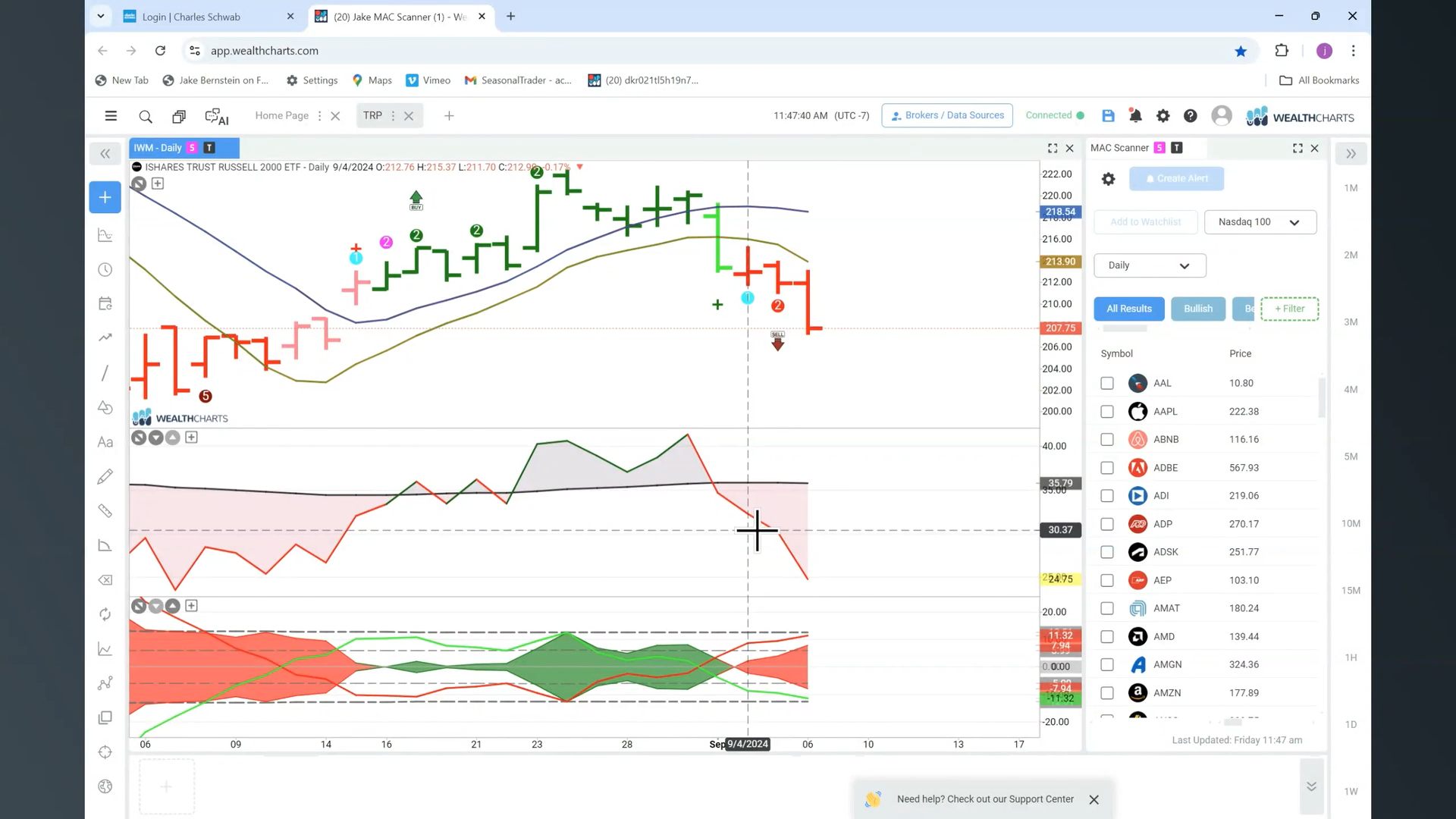This screenshot has width=1456, height=819.
Task: Select the 1M timeframe in right bar
Action: click(x=1351, y=188)
